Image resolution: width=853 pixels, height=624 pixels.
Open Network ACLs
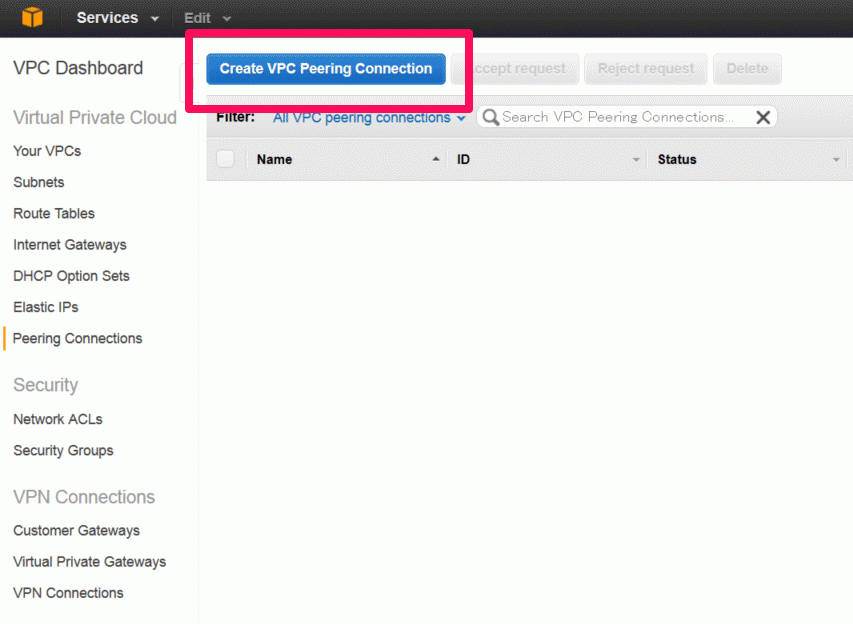point(58,419)
